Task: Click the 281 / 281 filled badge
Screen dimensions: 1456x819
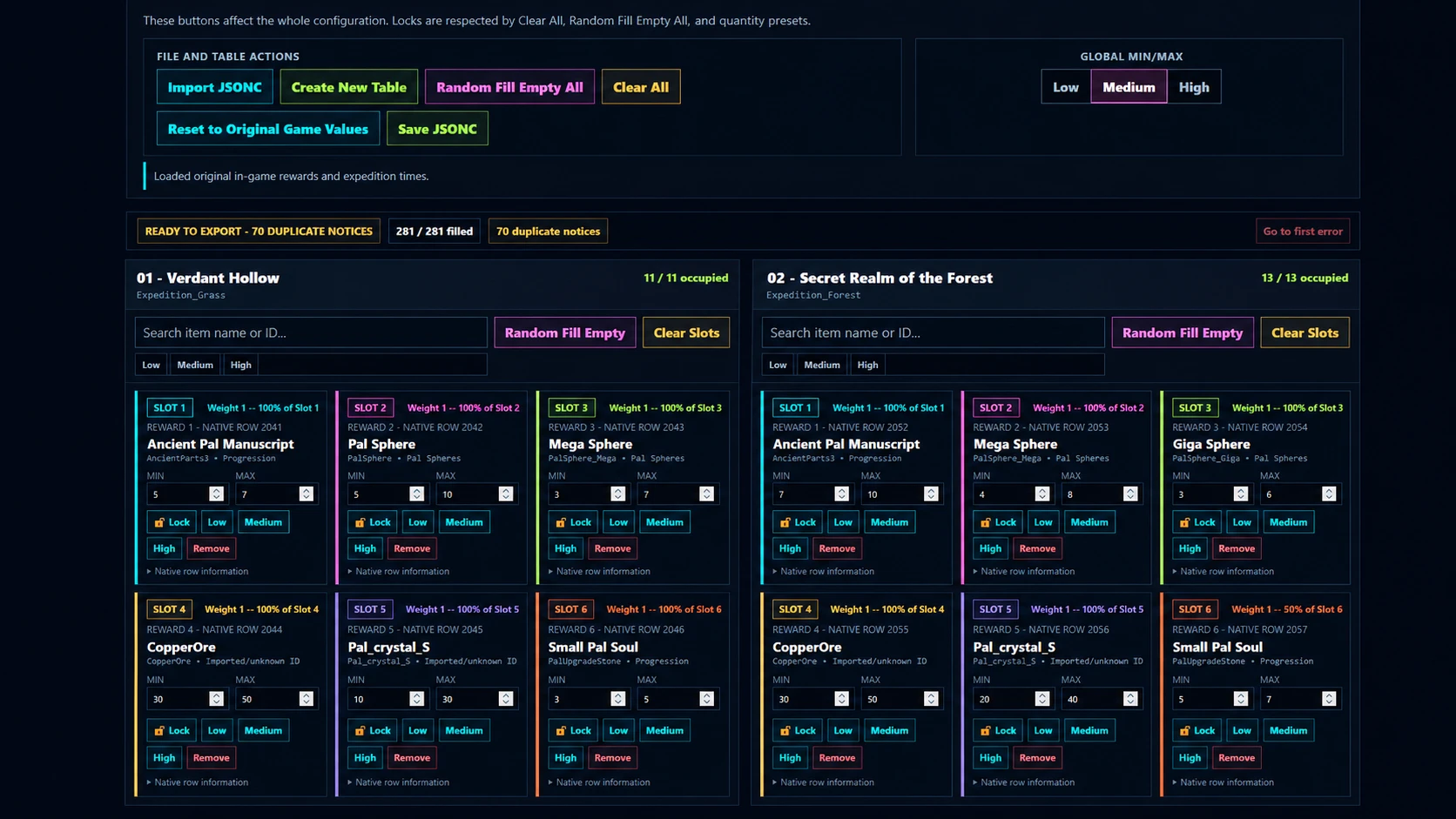Action: [x=435, y=232]
